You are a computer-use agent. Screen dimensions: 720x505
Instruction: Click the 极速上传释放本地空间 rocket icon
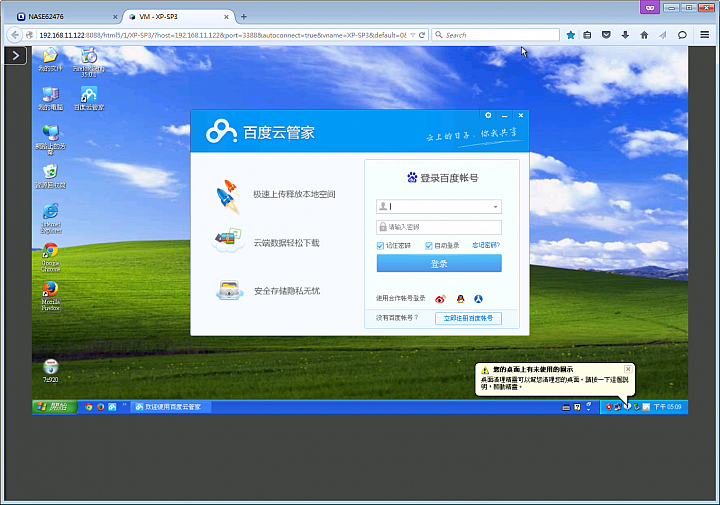point(228,196)
